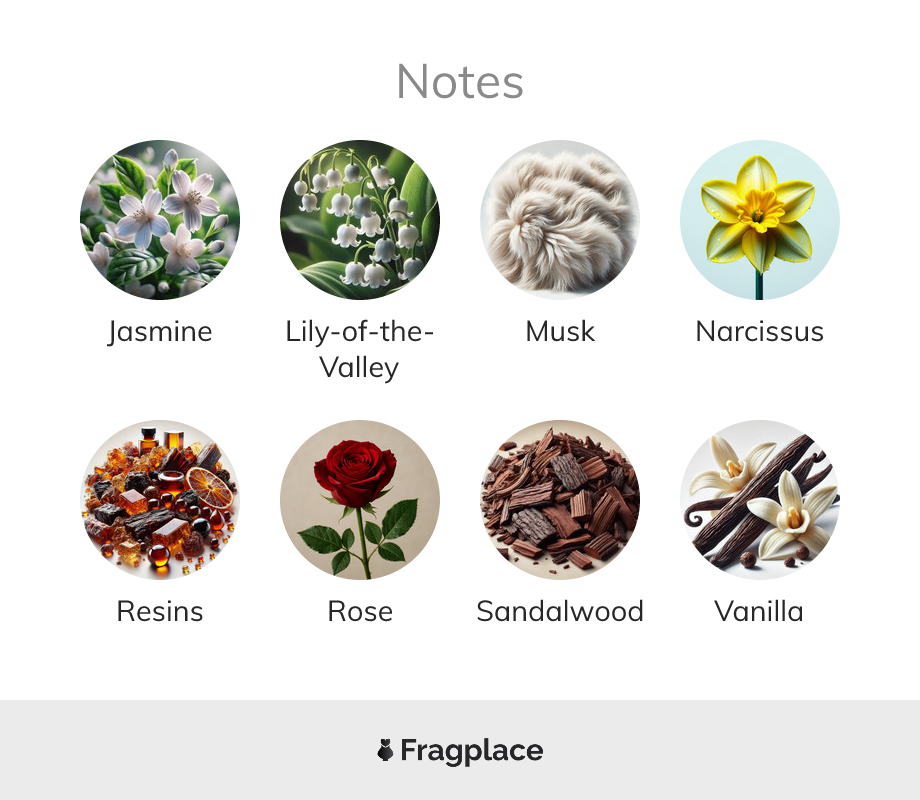920x800 pixels.
Task: Click the Jasmine label
Action: 160,332
